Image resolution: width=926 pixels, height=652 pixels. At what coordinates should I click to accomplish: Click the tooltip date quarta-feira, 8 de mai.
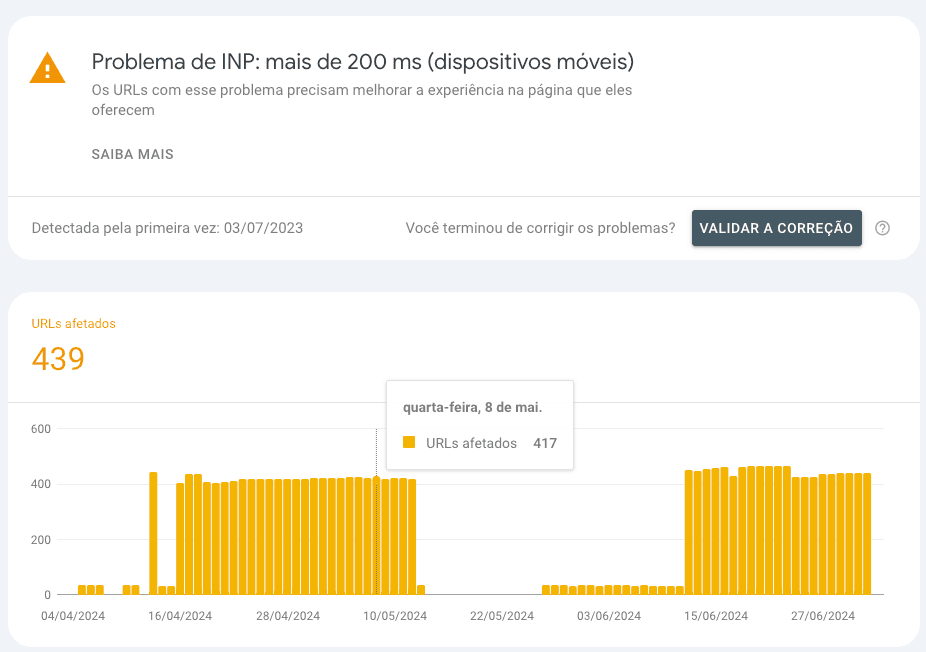[x=472, y=407]
